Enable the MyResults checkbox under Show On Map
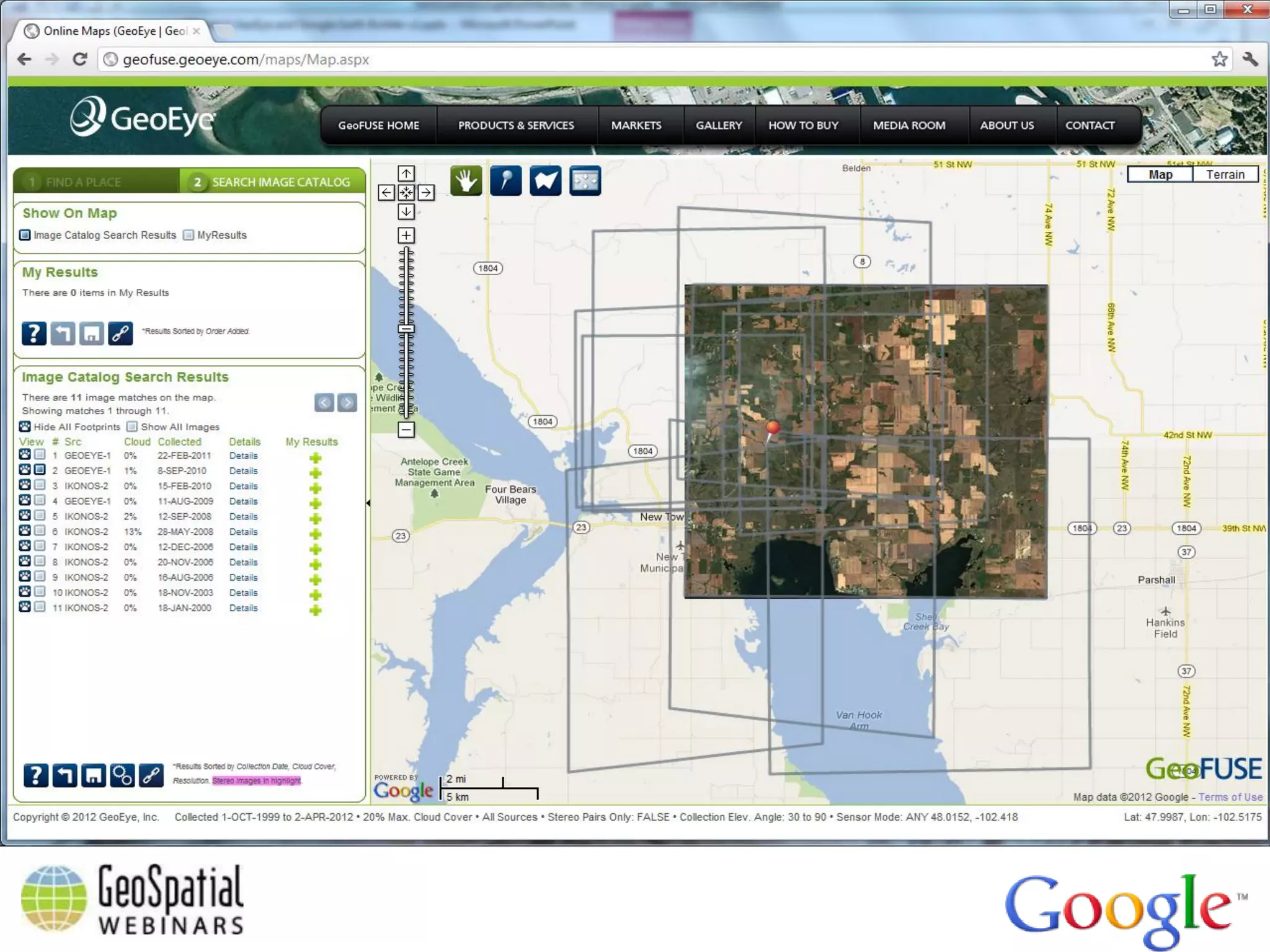 tap(189, 235)
